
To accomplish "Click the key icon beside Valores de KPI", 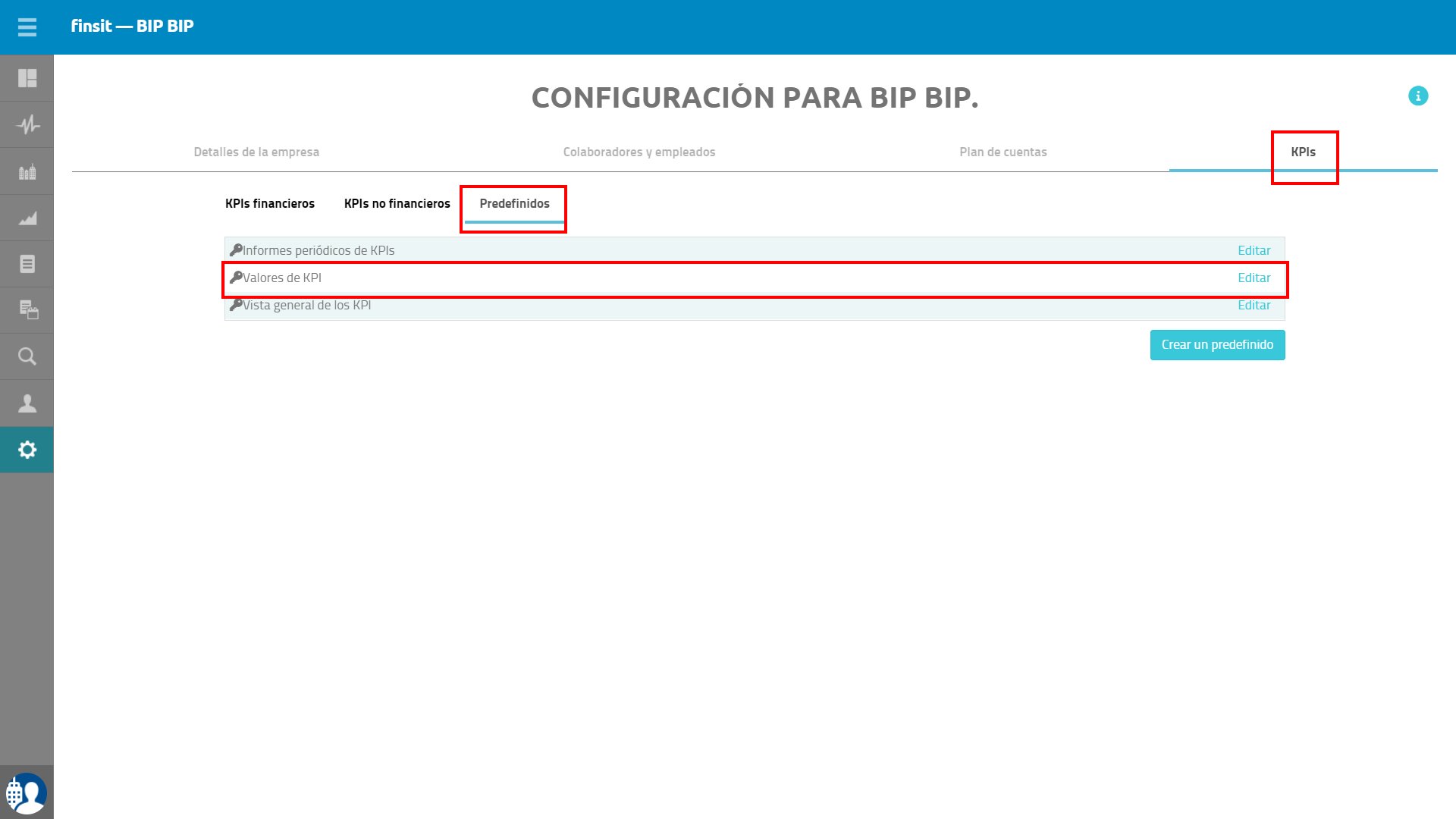I will tap(236, 277).
